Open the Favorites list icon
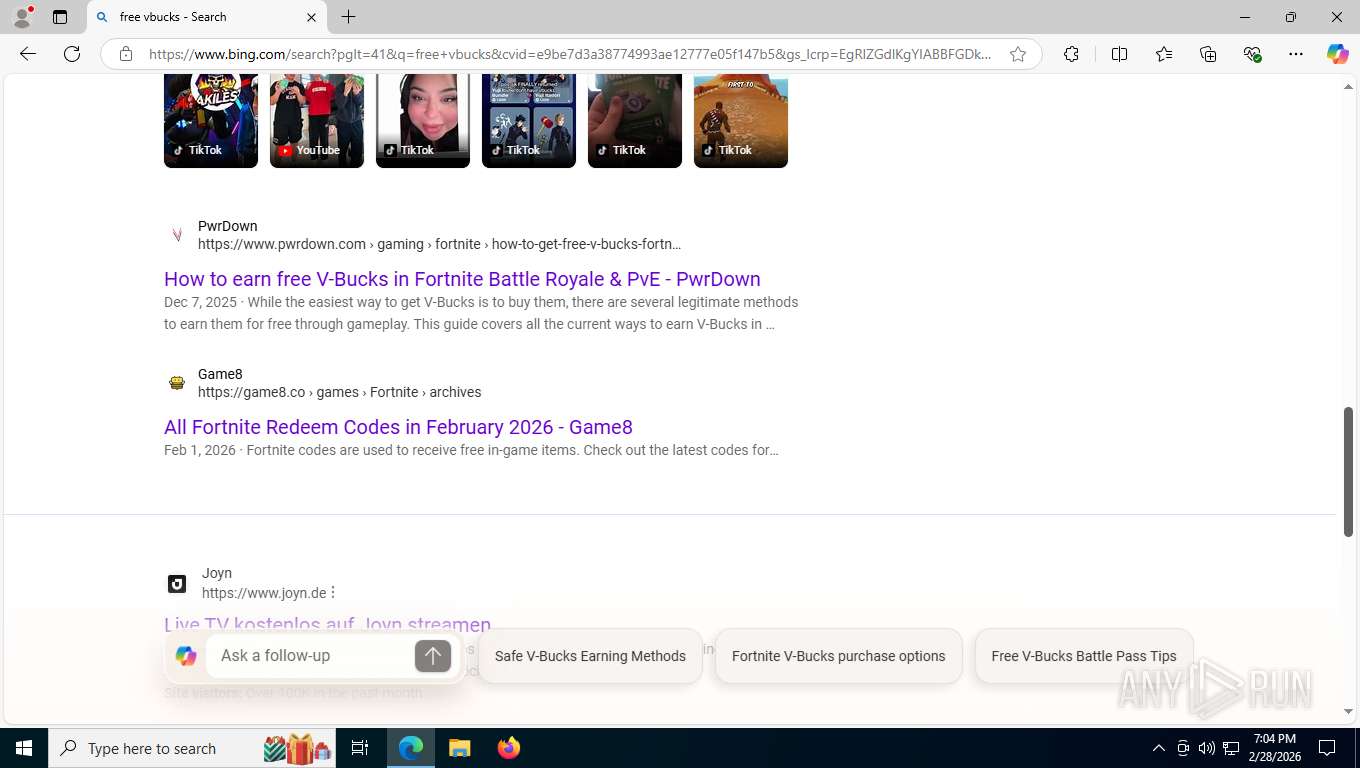The height and width of the screenshot is (768, 1360). (x=1164, y=54)
